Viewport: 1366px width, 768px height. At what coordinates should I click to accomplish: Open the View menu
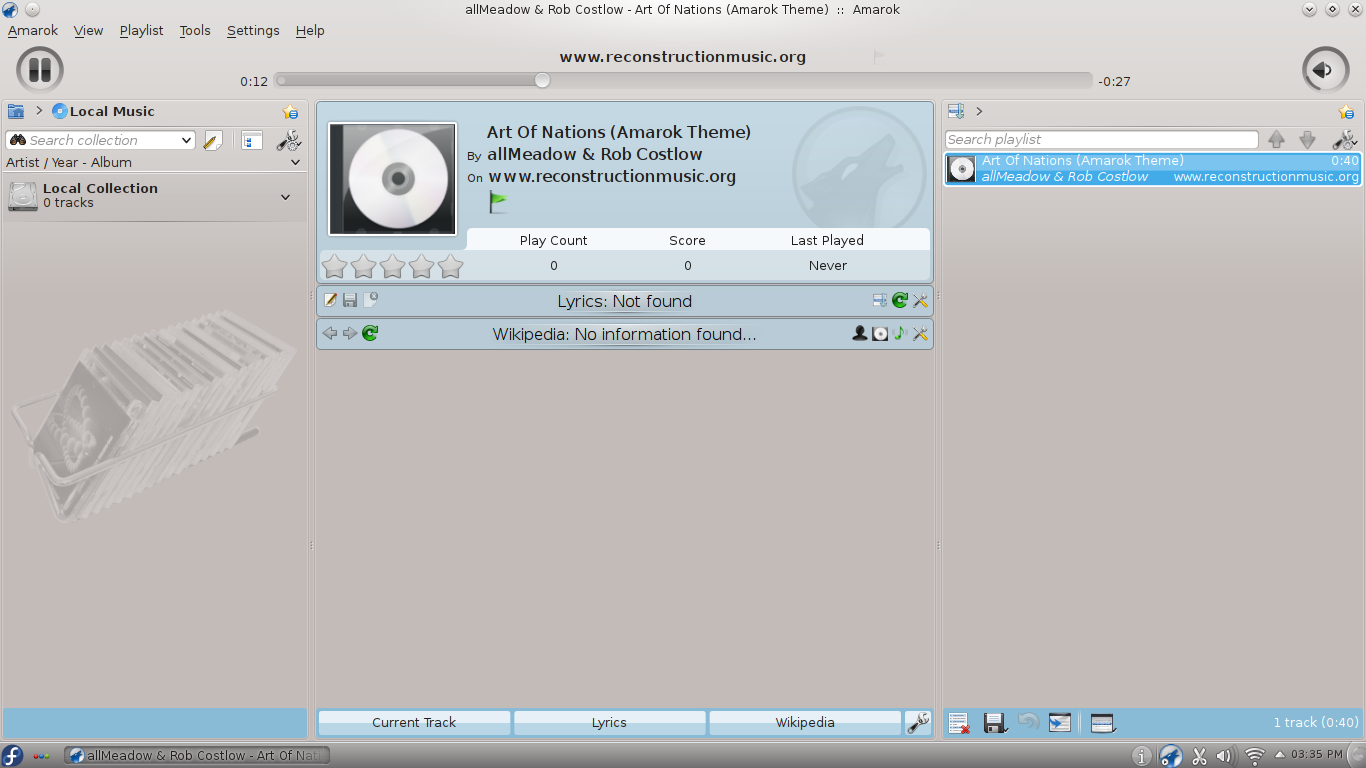pyautogui.click(x=89, y=30)
